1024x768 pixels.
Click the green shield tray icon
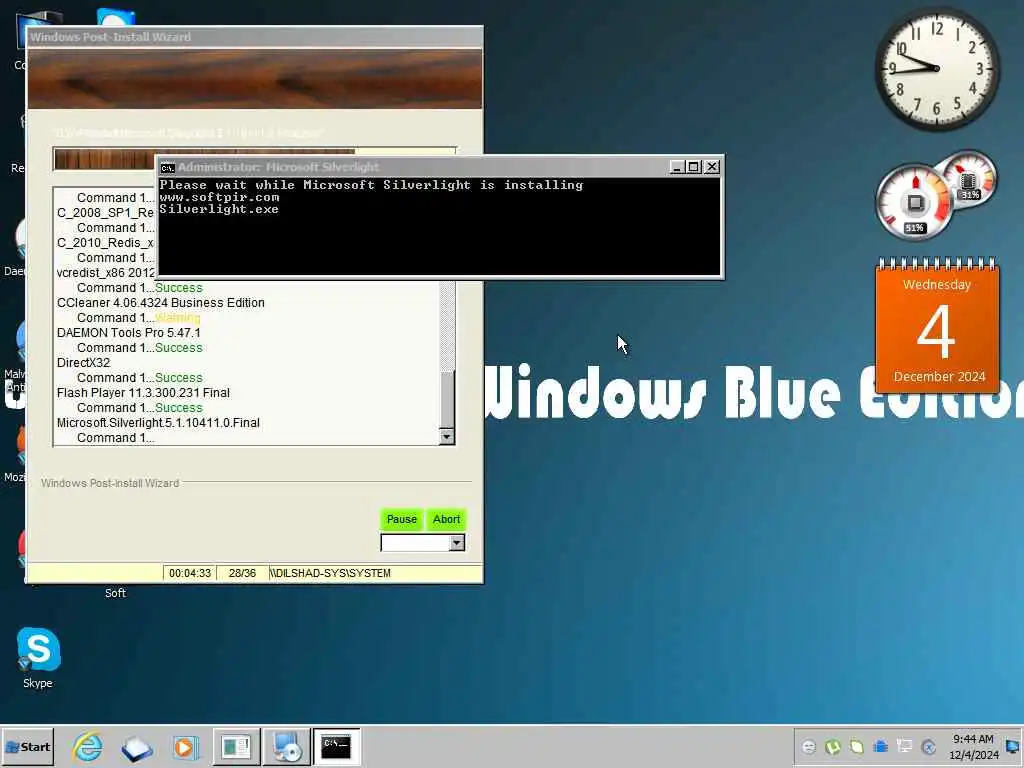(x=857, y=746)
